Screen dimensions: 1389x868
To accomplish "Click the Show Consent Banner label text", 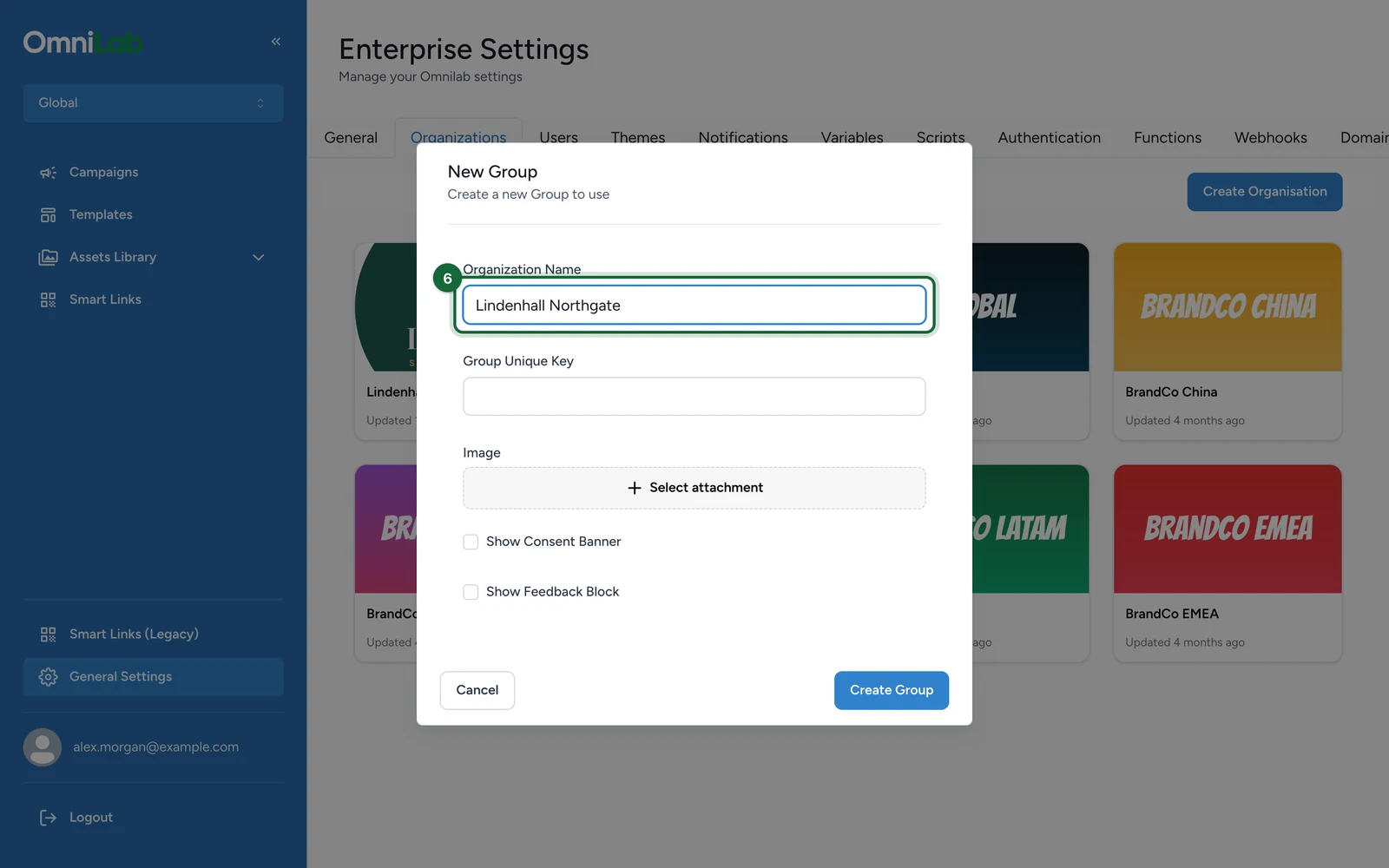I will click(553, 542).
